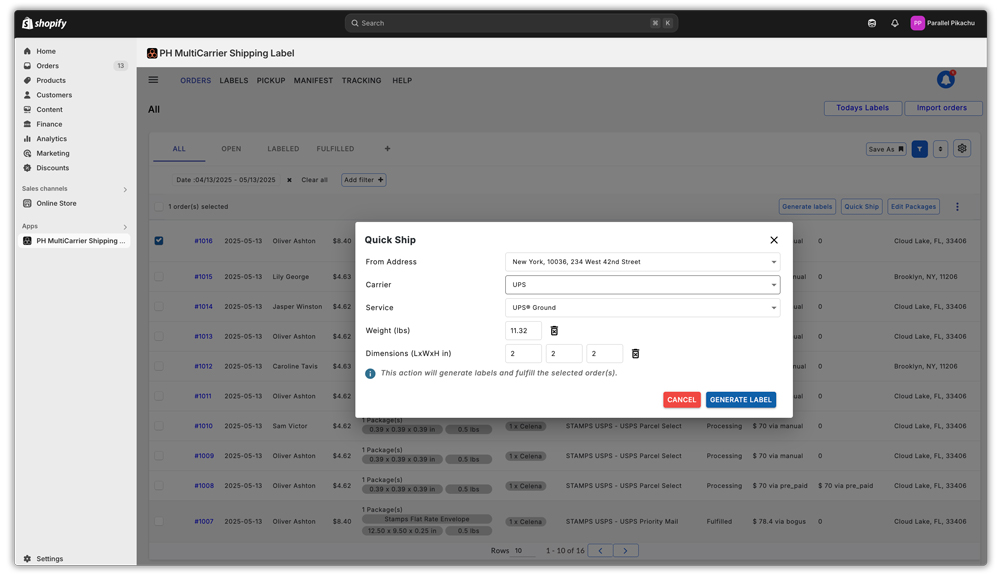The width and height of the screenshot is (1000, 578).
Task: Focus the Shopify search bar
Action: click(511, 23)
